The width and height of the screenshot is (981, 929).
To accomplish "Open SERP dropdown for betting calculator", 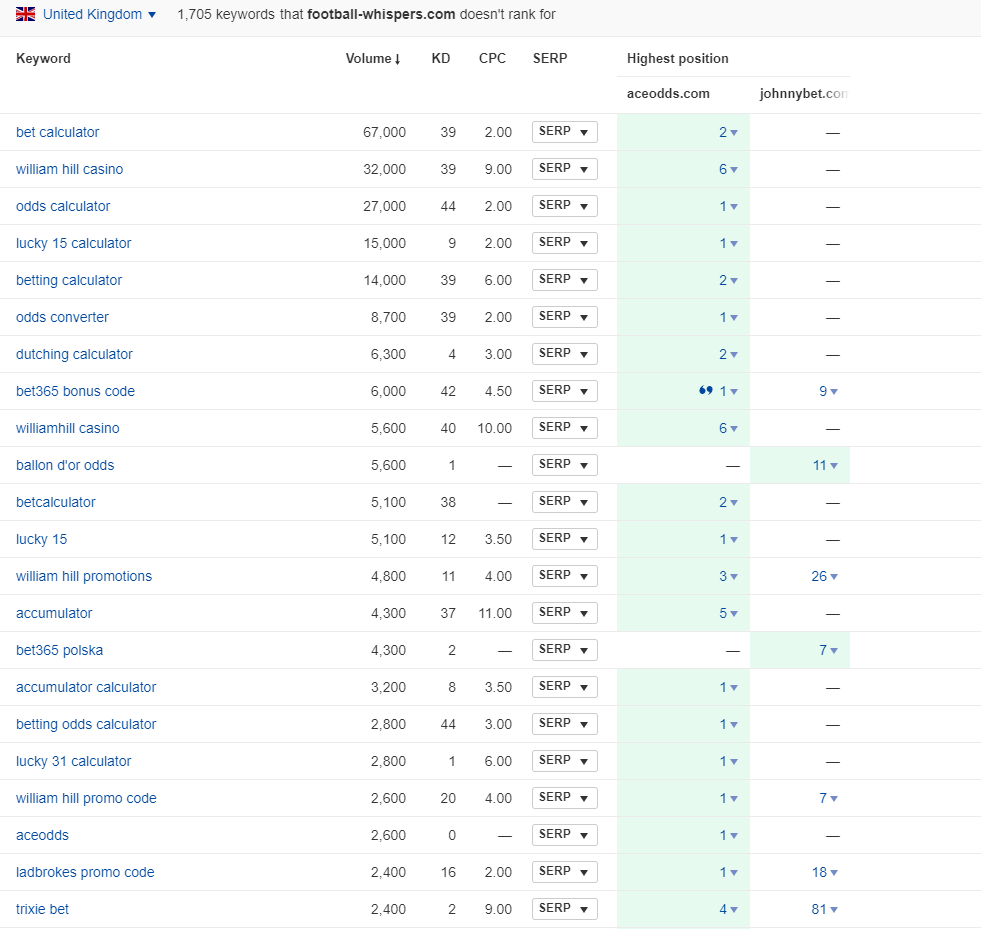I will [x=564, y=280].
